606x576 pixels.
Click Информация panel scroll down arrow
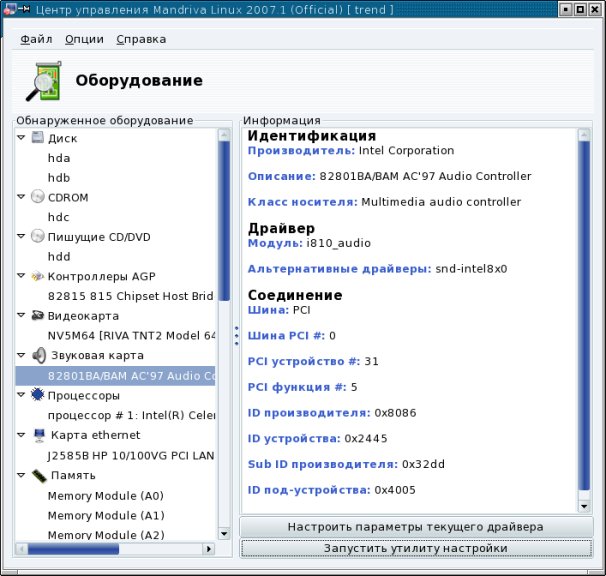584,506
